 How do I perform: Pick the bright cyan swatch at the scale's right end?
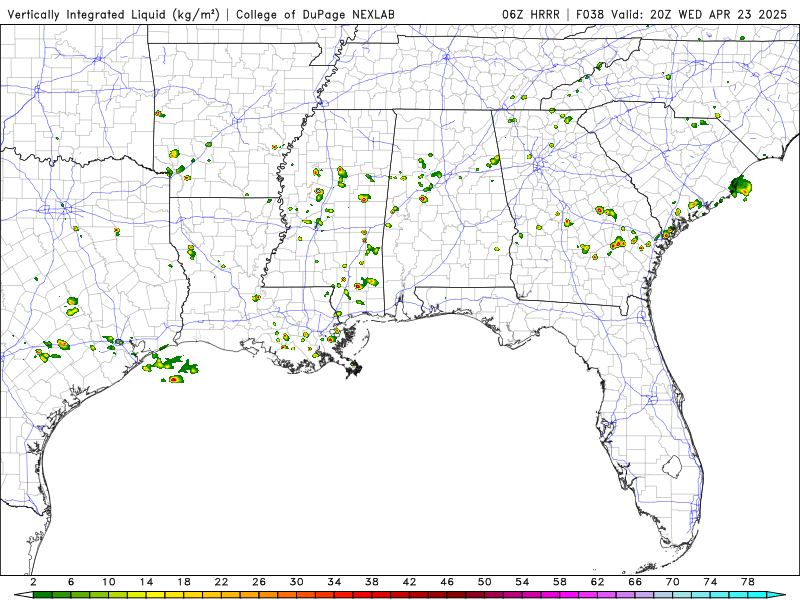coord(757,594)
